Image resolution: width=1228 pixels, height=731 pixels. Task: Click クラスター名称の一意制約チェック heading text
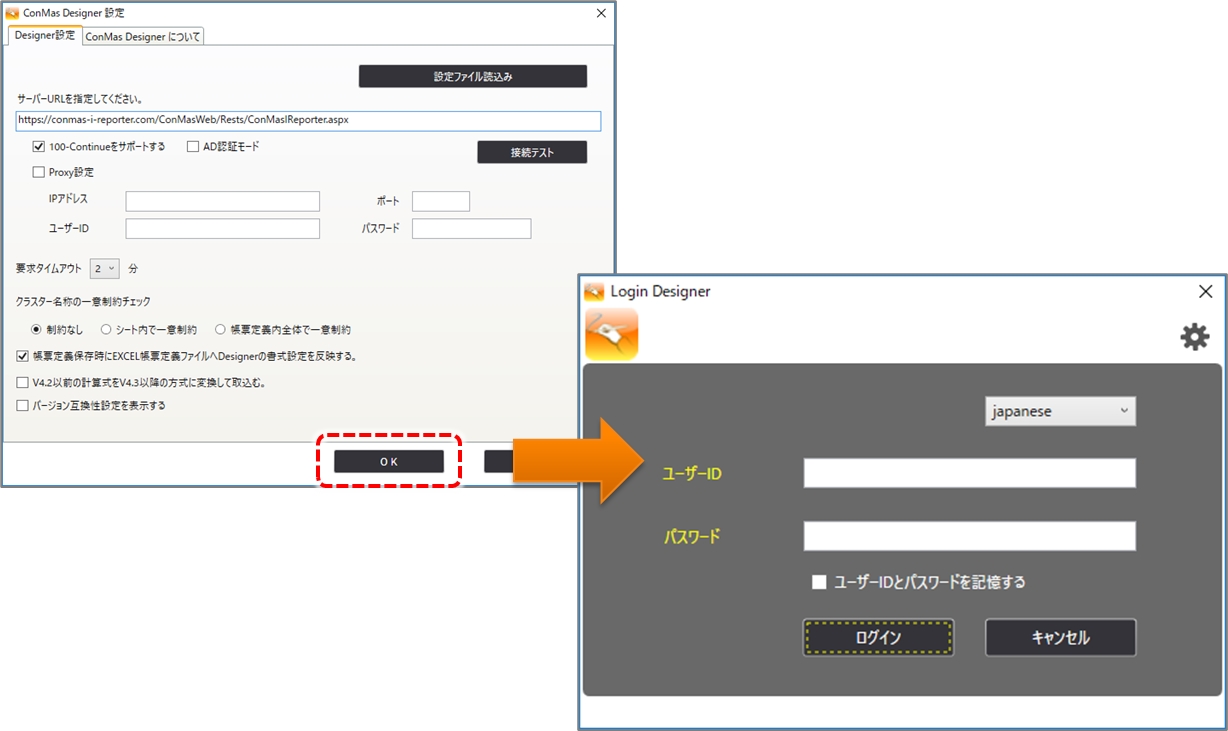pos(83,302)
